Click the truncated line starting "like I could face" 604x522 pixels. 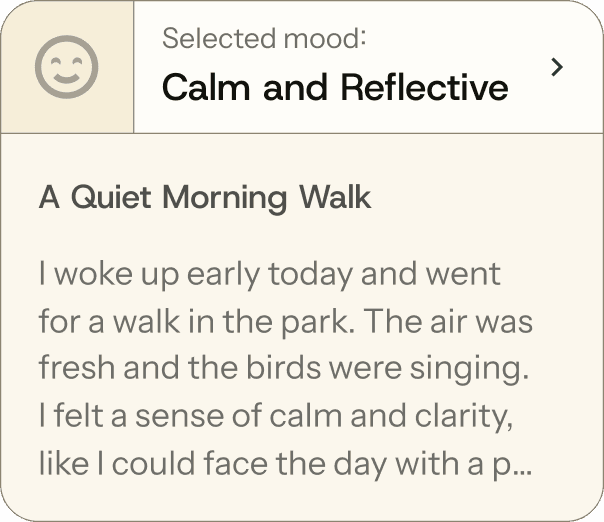coord(285,463)
